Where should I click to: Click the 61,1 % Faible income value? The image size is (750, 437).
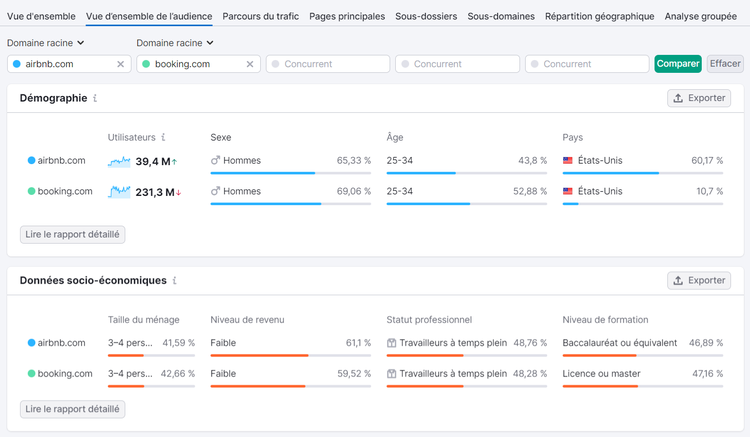tap(358, 343)
